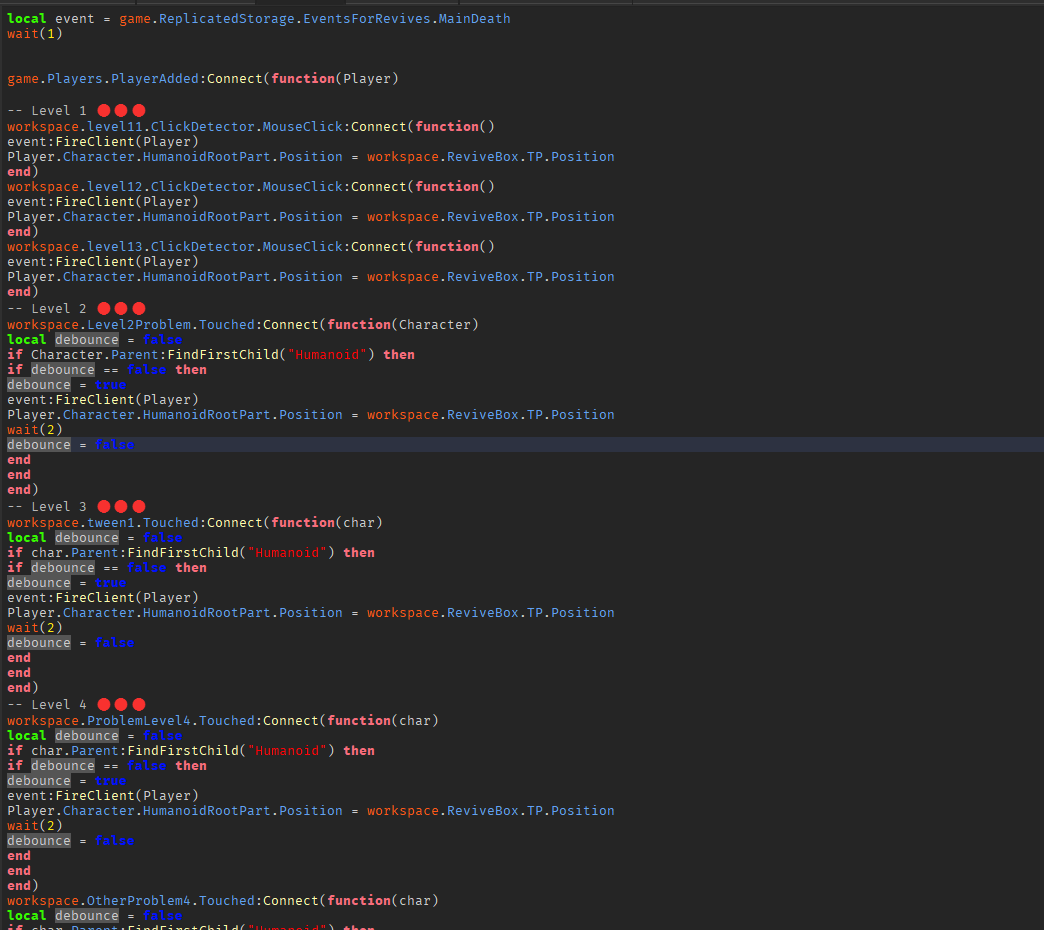Screen dimensions: 1044x930
Task: Select the highlighted debounce variable under Level 2
Action: pyautogui.click(x=86, y=339)
